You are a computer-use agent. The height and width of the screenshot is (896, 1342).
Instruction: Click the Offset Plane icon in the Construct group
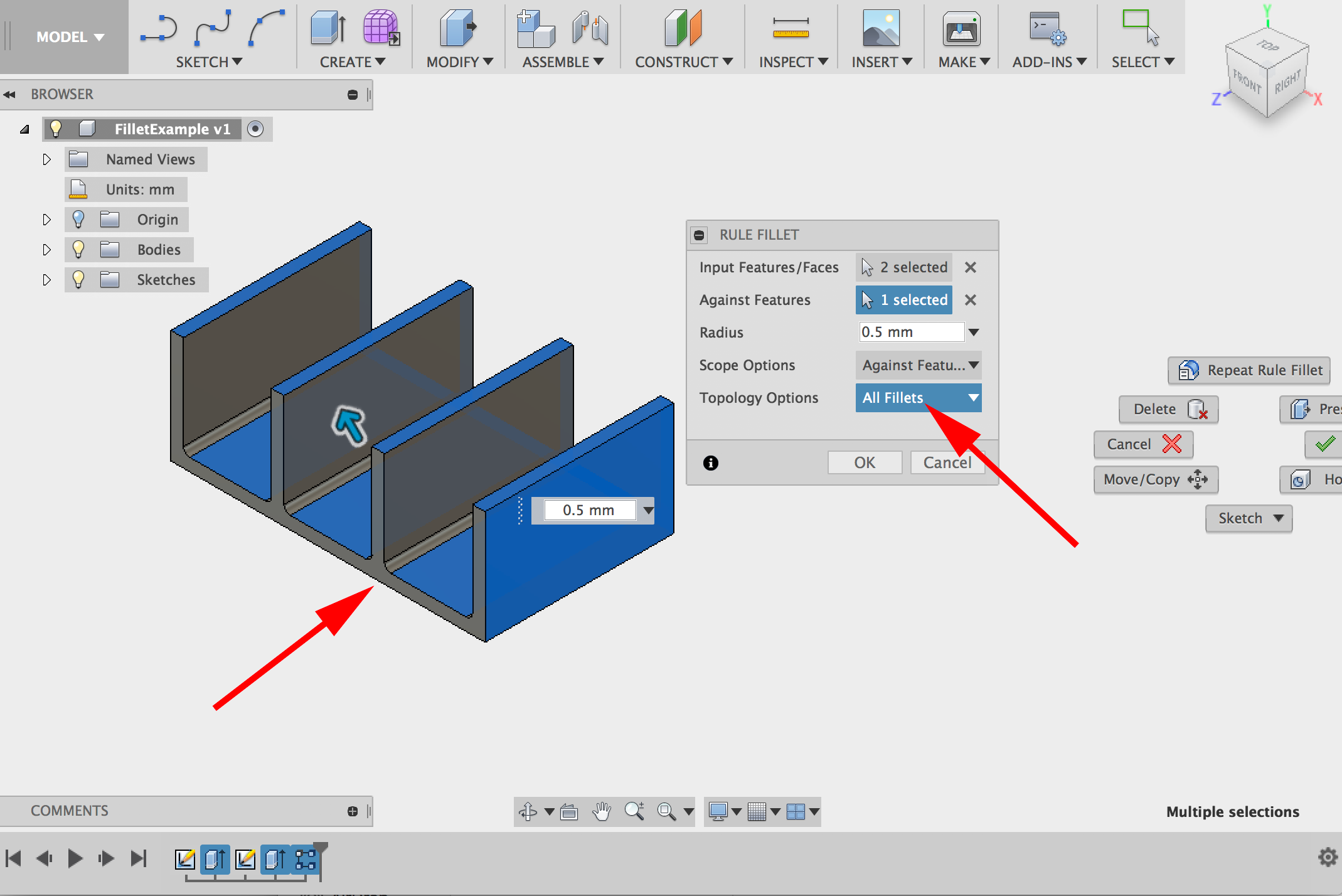point(683,29)
